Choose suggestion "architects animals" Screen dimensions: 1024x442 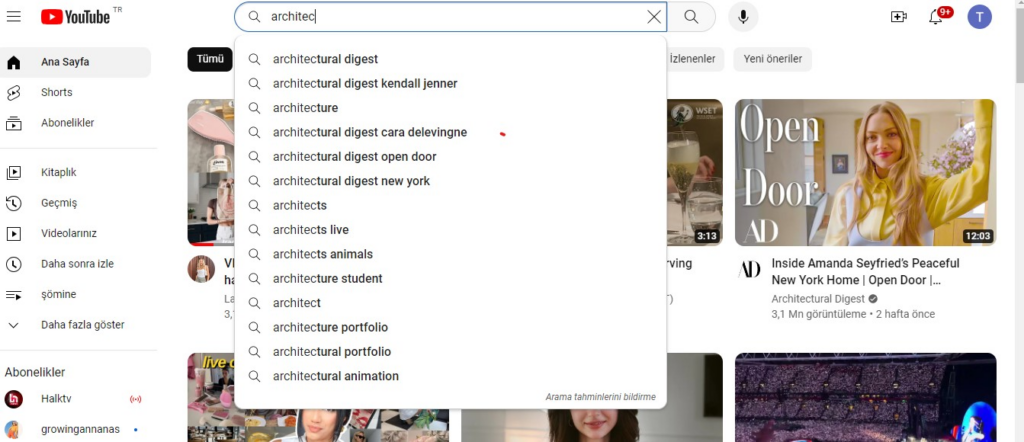tap(451, 254)
